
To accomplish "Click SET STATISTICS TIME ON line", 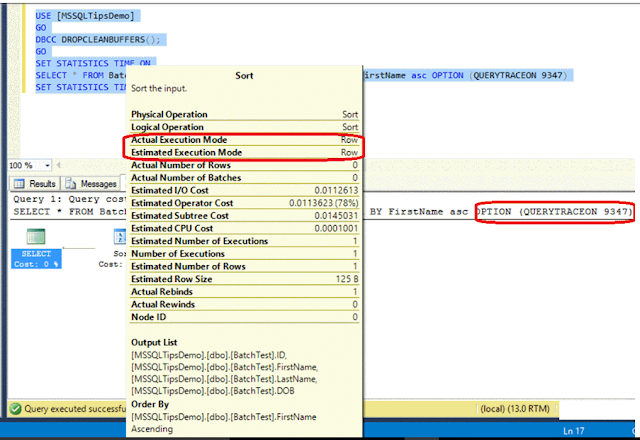I will tap(93, 63).
